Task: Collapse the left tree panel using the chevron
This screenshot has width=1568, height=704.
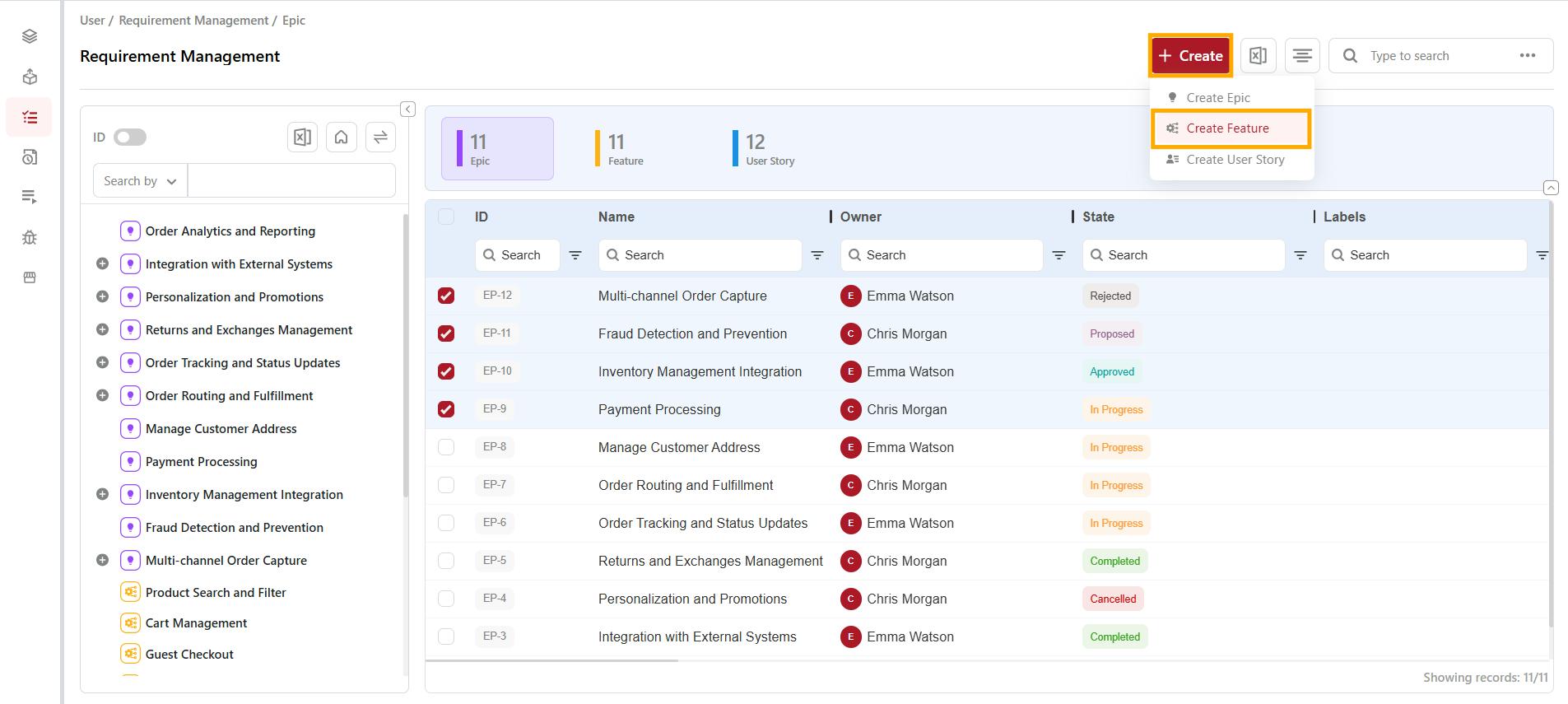Action: (407, 109)
